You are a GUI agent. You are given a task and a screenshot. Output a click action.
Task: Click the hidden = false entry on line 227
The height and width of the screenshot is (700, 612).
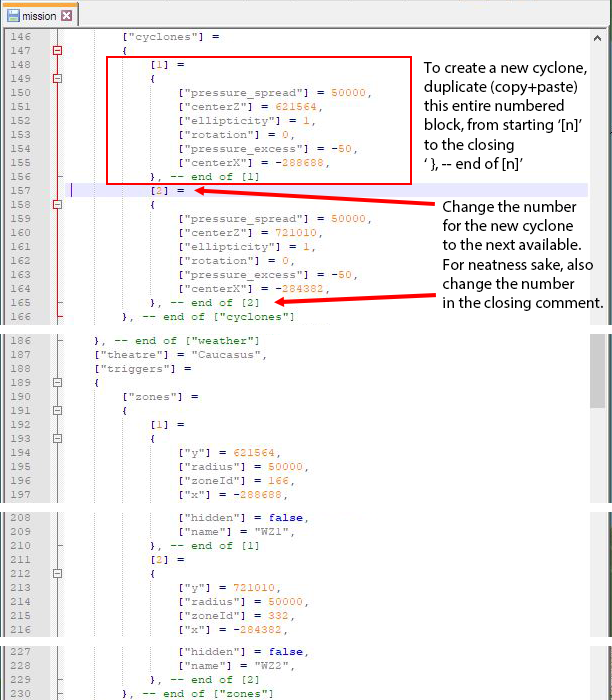pyautogui.click(x=243, y=652)
